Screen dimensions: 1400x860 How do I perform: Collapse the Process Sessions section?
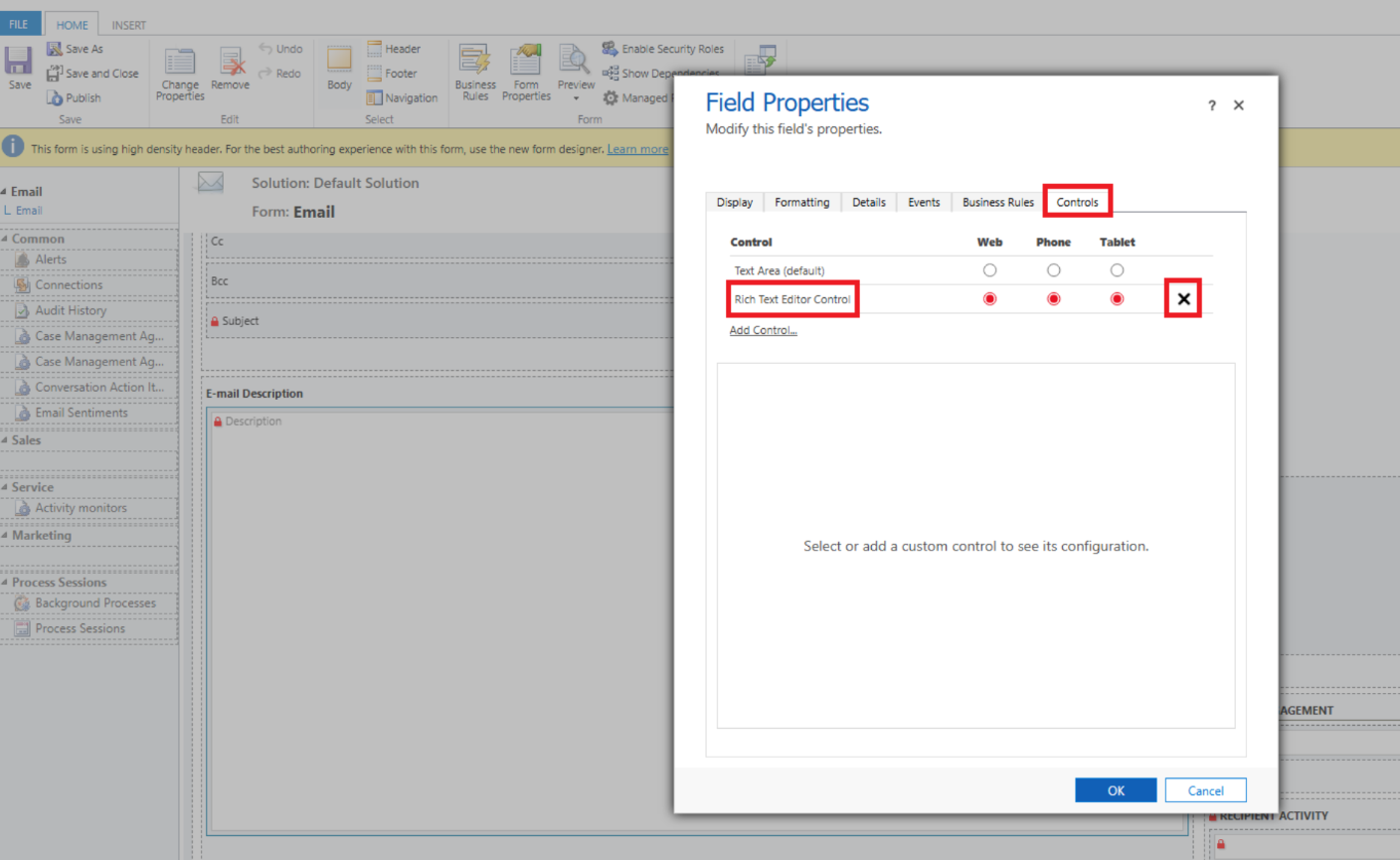pyautogui.click(x=5, y=583)
